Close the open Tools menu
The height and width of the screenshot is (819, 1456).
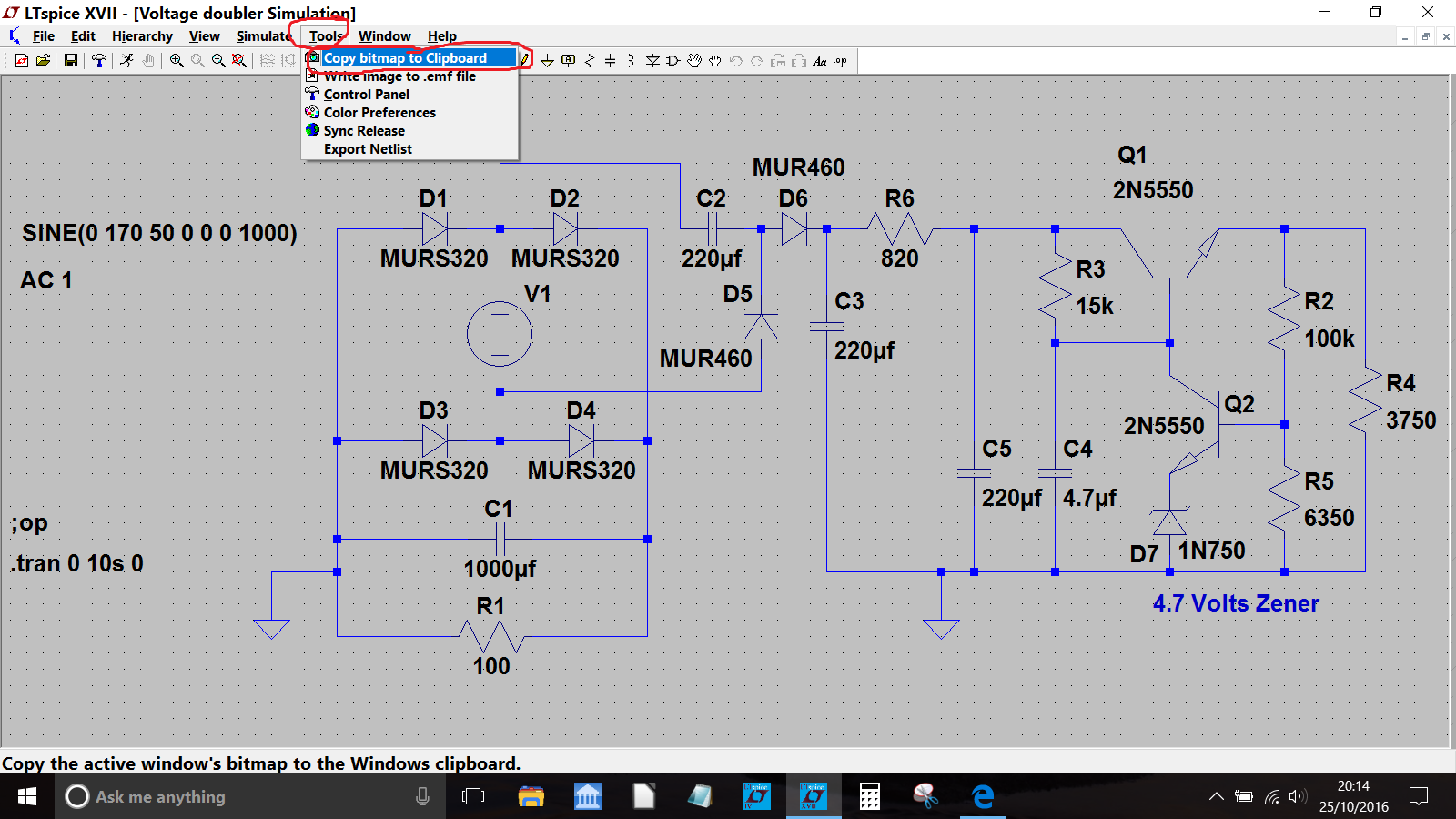326,36
